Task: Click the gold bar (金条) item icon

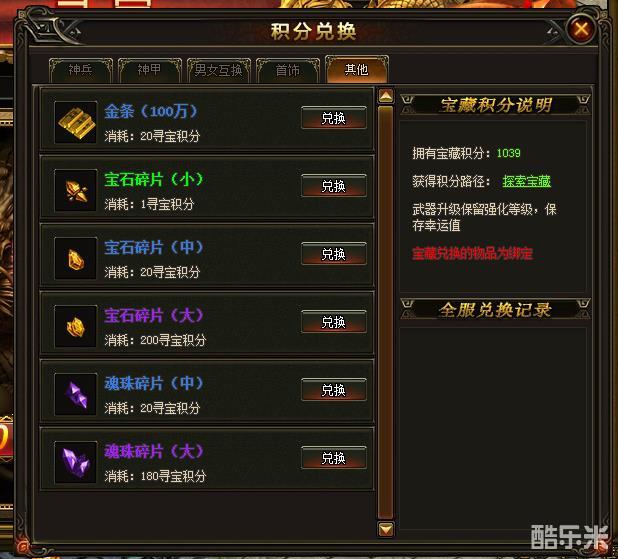Action: (x=76, y=122)
